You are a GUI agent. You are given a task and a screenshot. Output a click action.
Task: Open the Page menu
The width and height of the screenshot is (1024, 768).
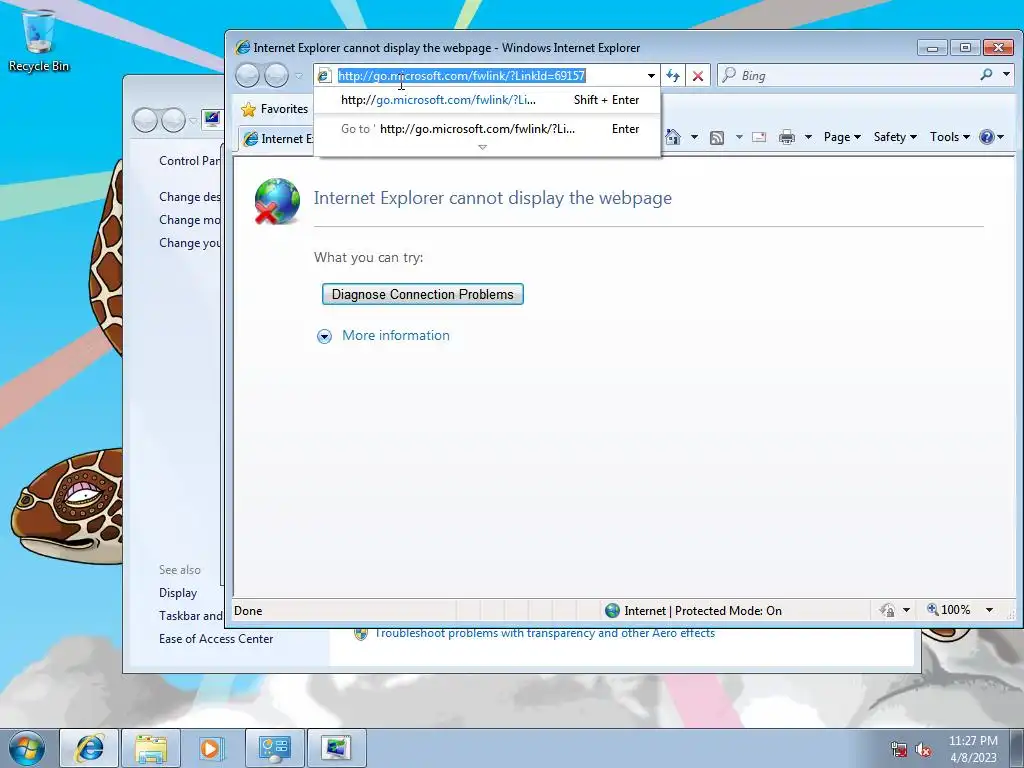click(x=842, y=137)
